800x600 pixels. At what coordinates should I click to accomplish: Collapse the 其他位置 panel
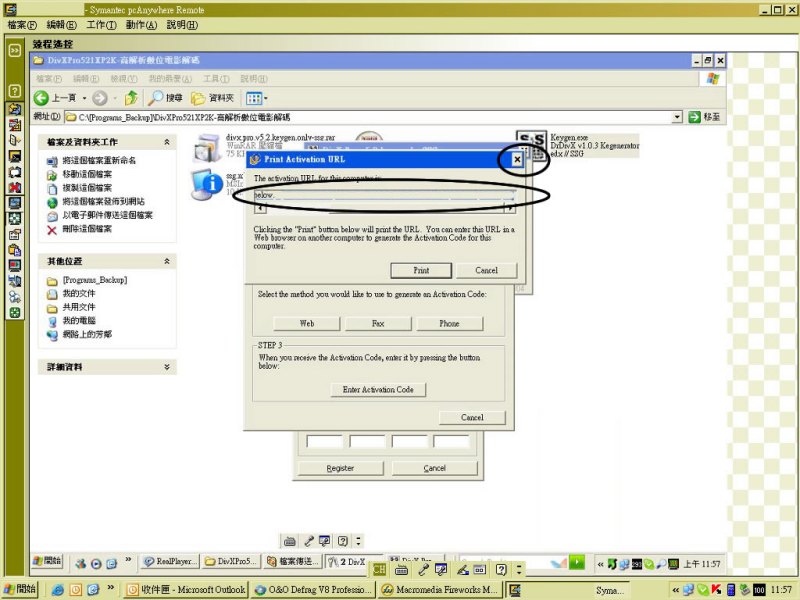tap(167, 261)
